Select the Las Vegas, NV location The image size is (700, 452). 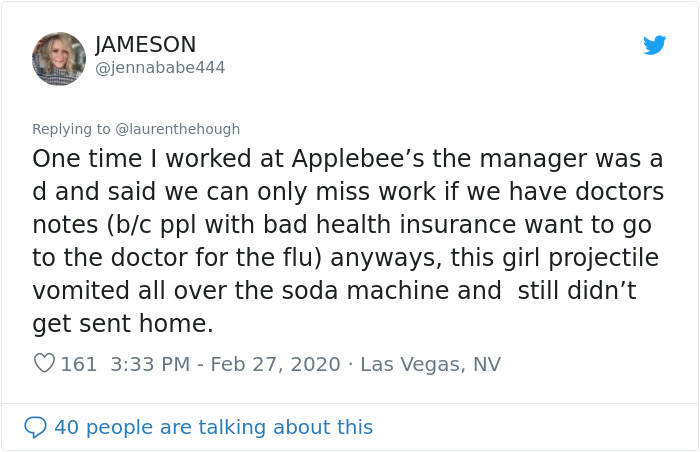[x=430, y=364]
